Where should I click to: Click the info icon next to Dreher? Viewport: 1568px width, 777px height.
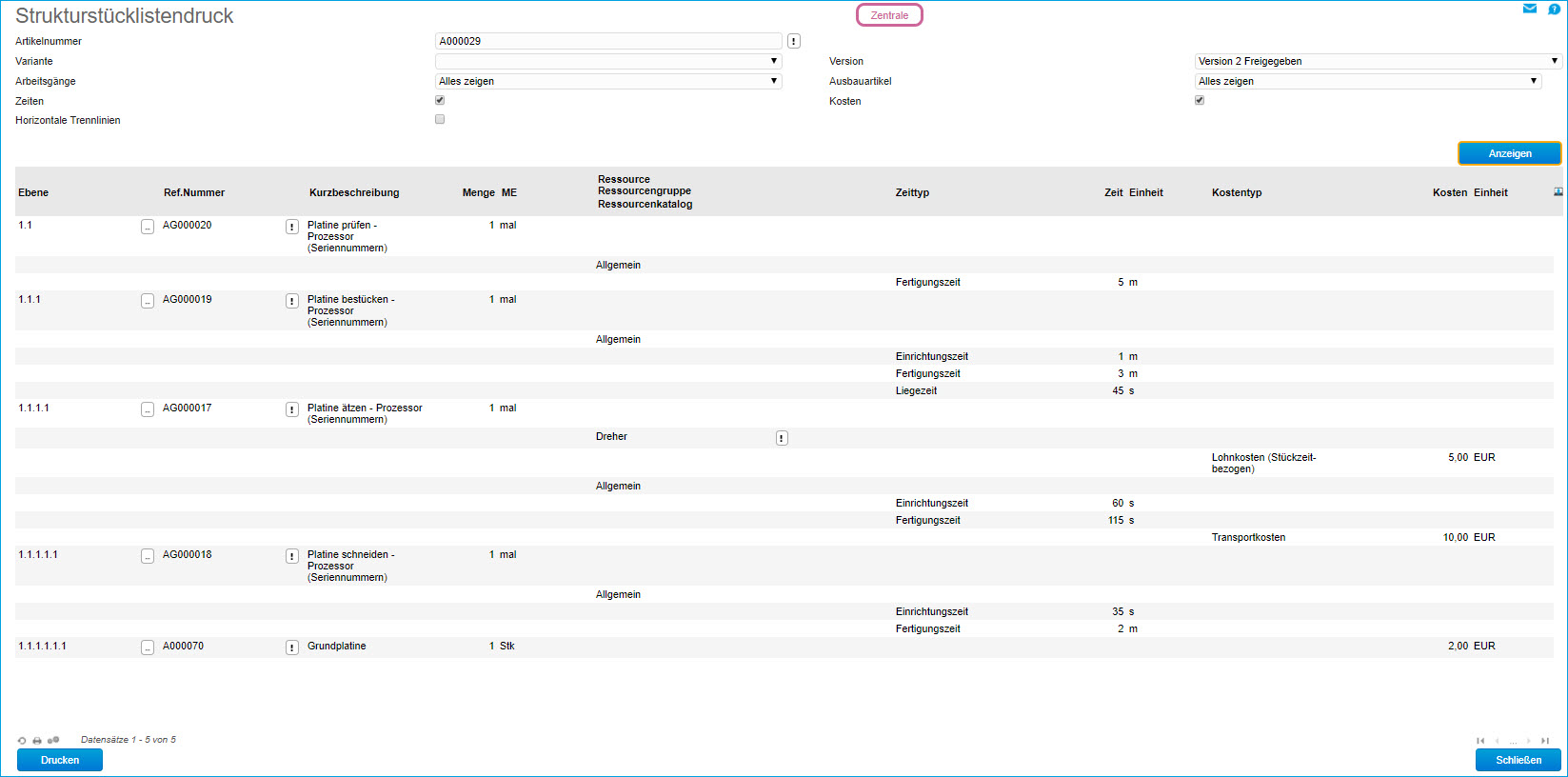pos(782,438)
